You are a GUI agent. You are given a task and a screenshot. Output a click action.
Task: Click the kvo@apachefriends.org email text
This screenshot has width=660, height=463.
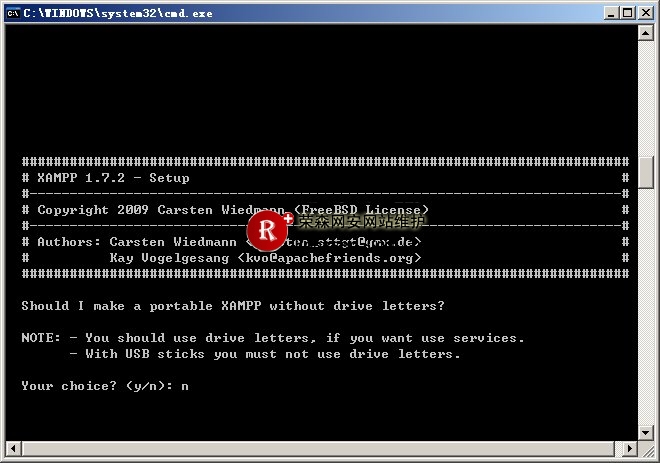tap(328, 258)
